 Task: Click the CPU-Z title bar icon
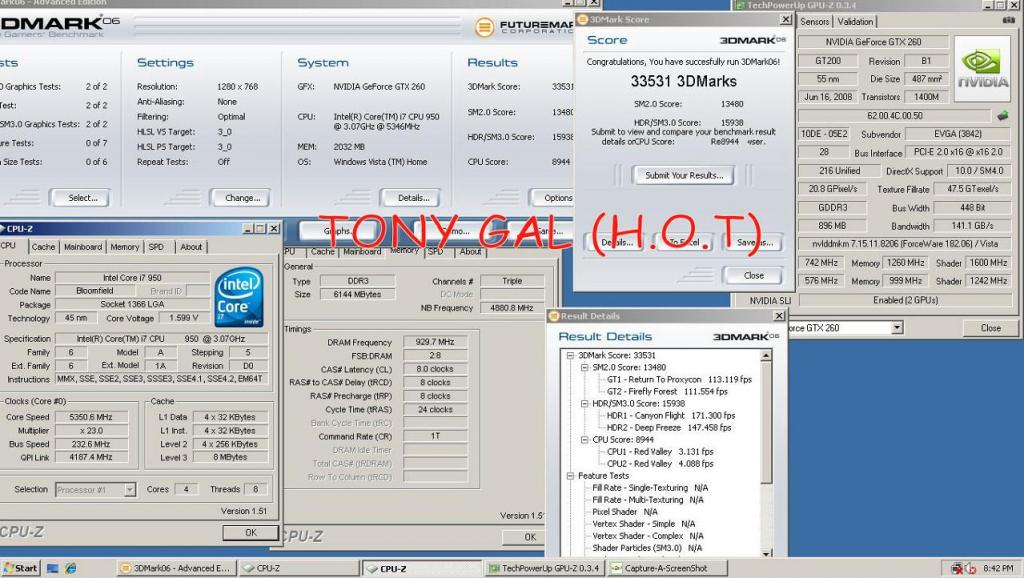[x=3, y=229]
